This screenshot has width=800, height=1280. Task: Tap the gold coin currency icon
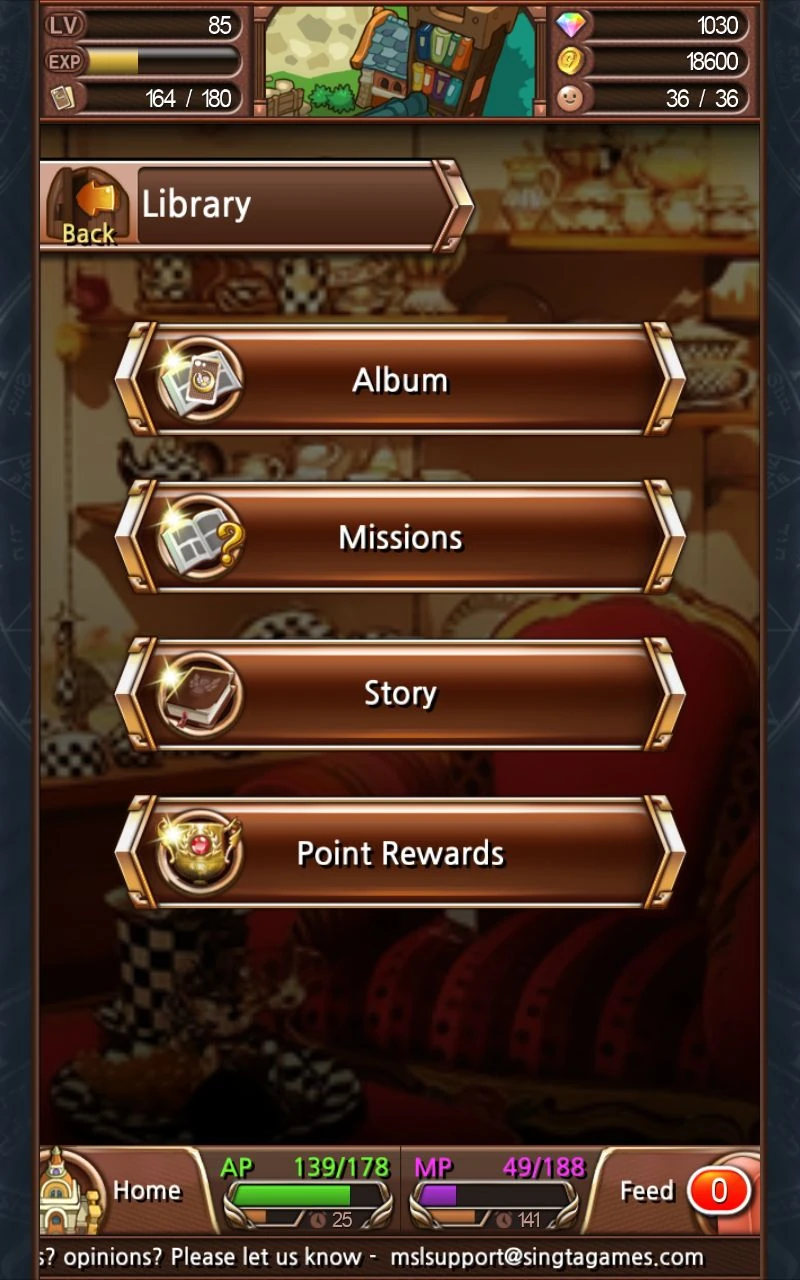[570, 62]
